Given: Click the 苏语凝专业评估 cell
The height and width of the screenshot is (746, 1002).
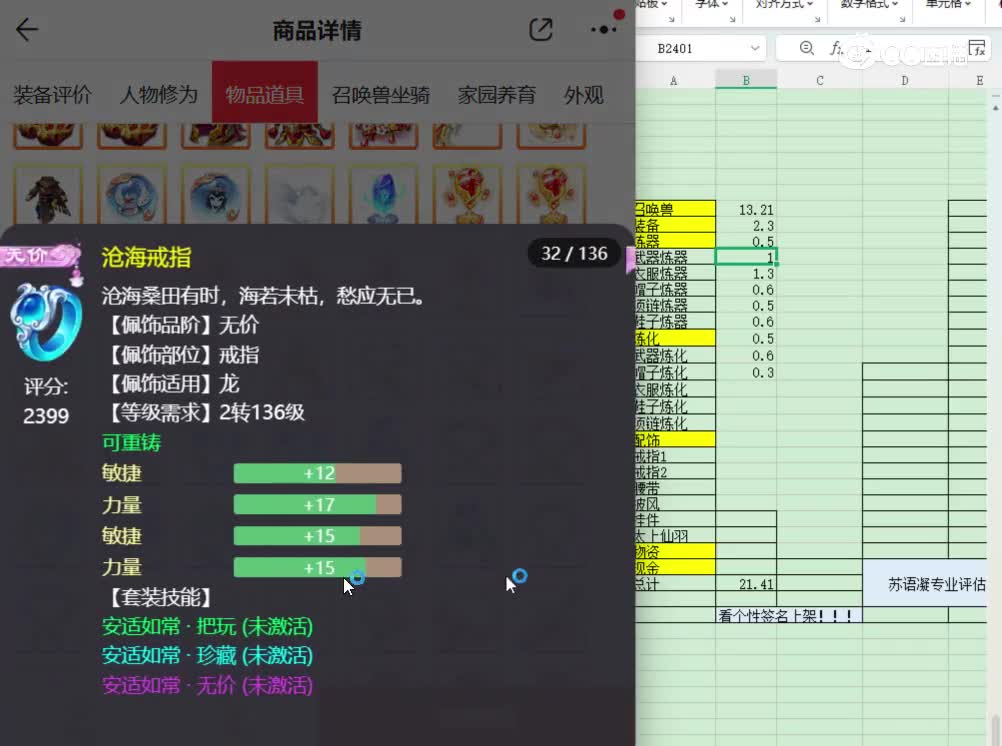Looking at the screenshot, I should [925, 583].
